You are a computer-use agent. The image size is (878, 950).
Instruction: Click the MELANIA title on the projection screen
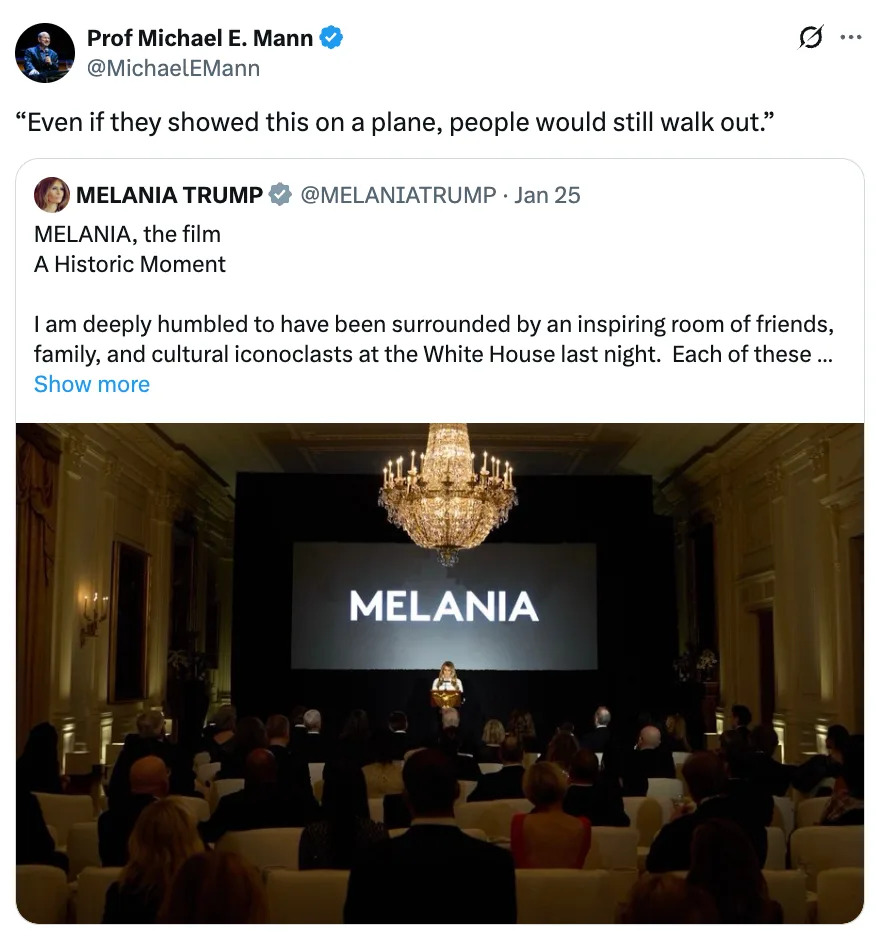(444, 606)
